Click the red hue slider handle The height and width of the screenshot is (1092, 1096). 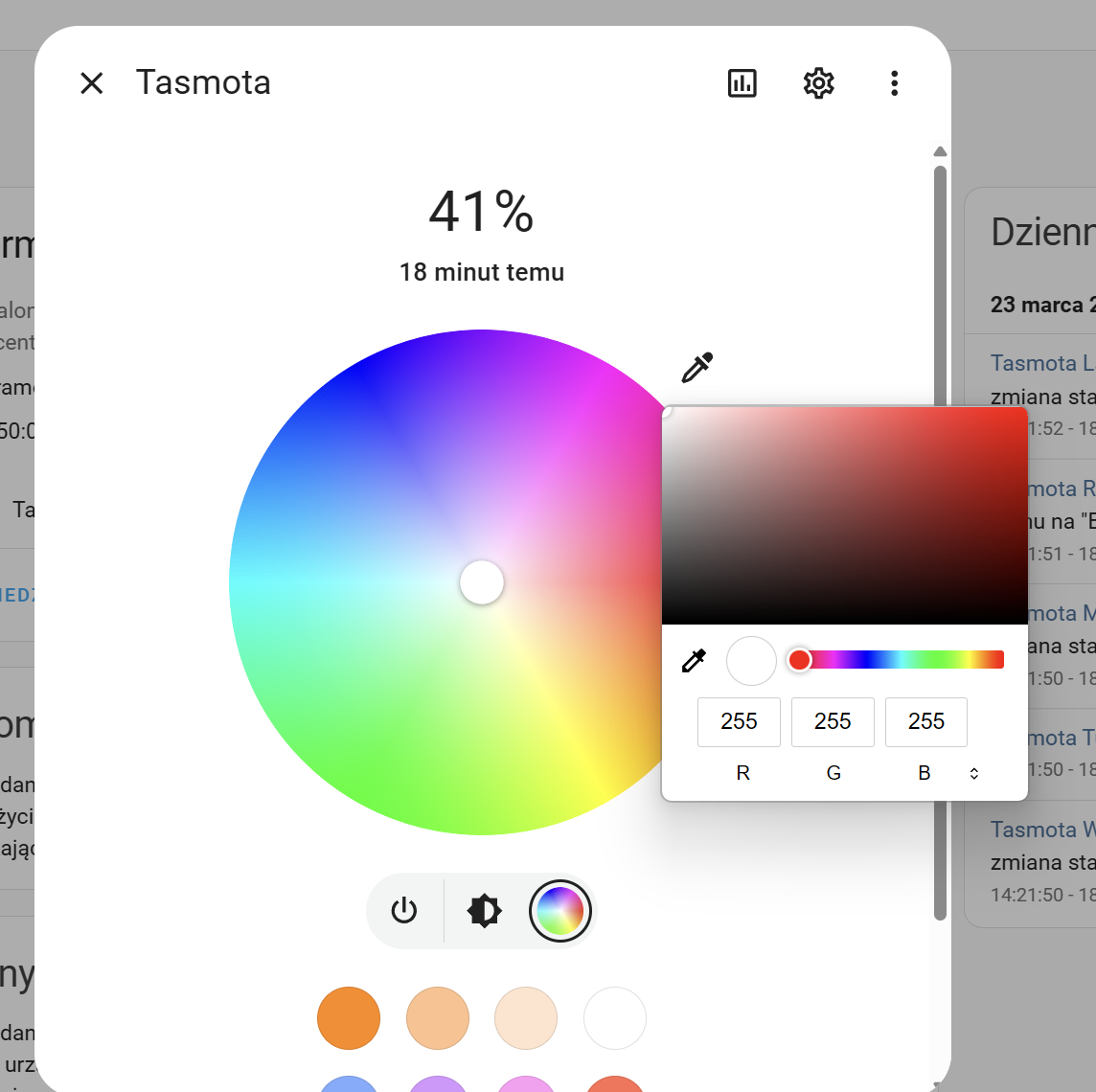point(800,660)
